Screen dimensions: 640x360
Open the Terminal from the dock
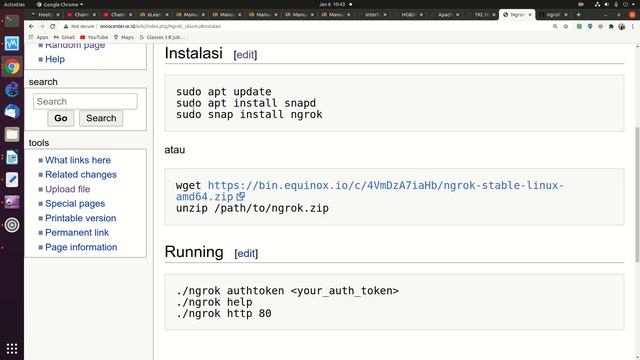coord(12,20)
